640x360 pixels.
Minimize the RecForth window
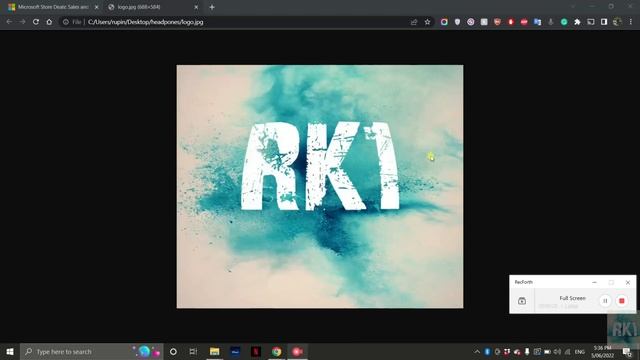click(594, 282)
